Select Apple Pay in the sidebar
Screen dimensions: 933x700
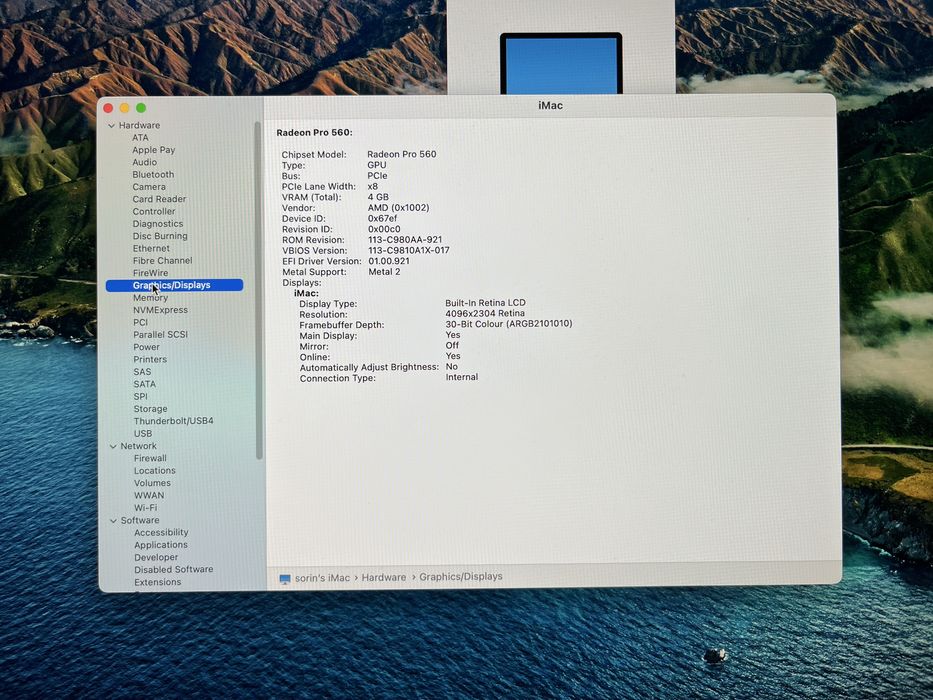point(154,150)
